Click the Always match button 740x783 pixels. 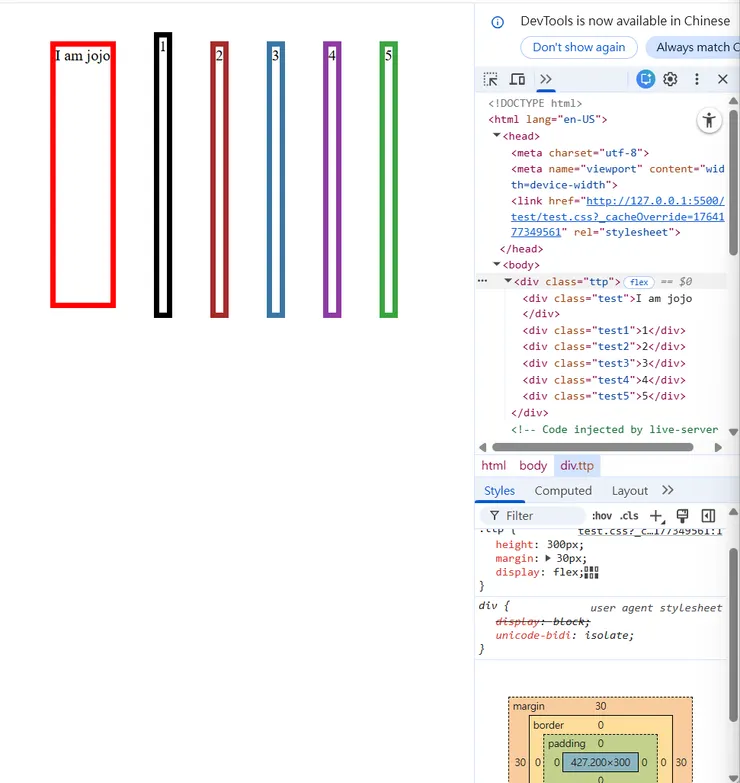point(693,47)
